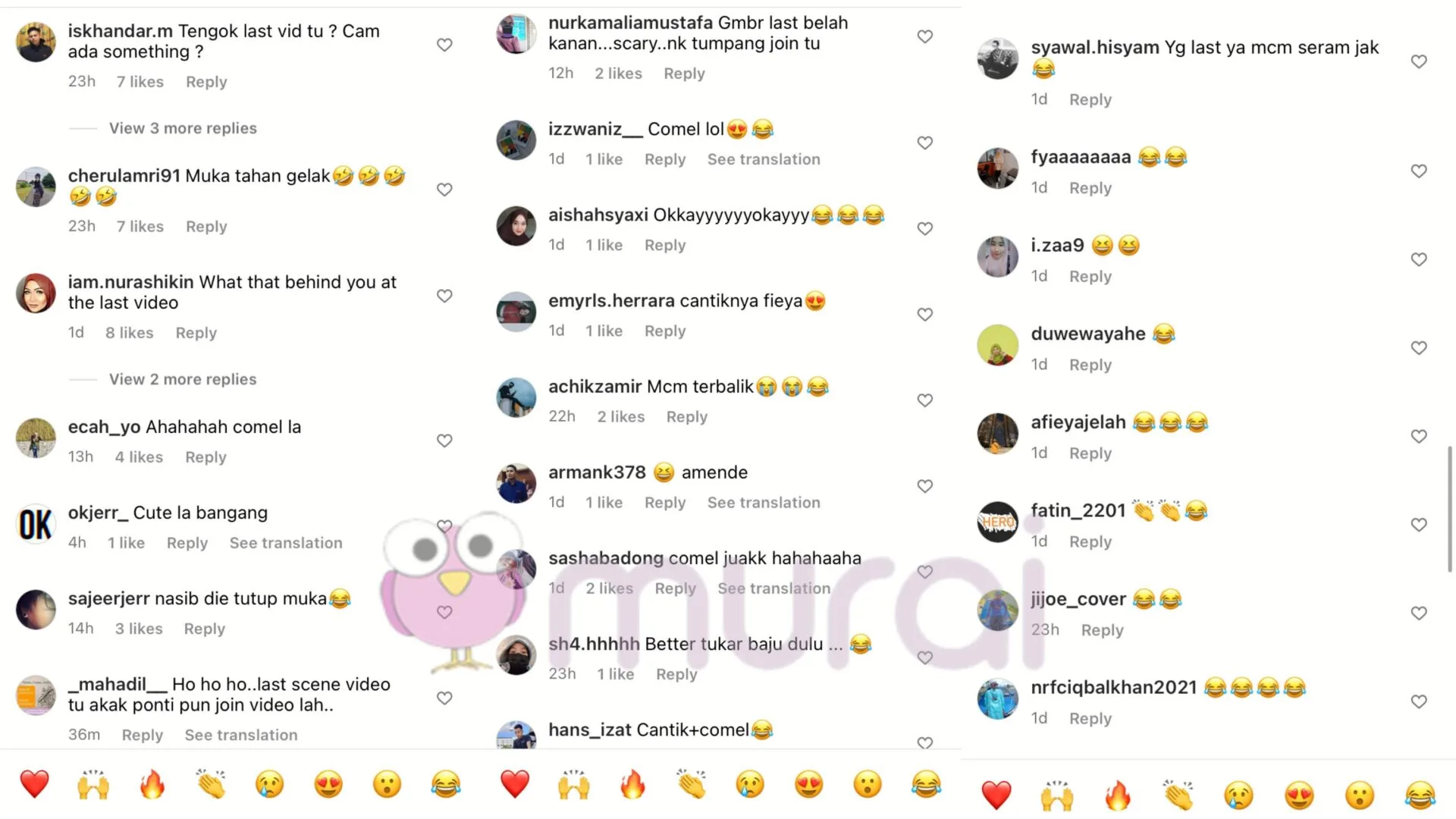Image resolution: width=1456 pixels, height=819 pixels.
Task: Like iskhandar.m's comment with the heart
Action: coord(444,45)
